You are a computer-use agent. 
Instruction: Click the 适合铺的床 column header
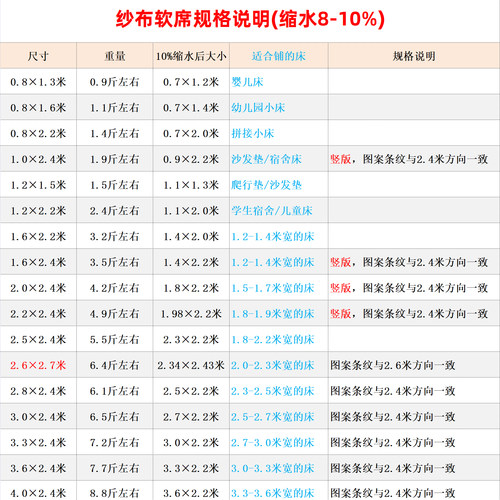pyautogui.click(x=279, y=56)
